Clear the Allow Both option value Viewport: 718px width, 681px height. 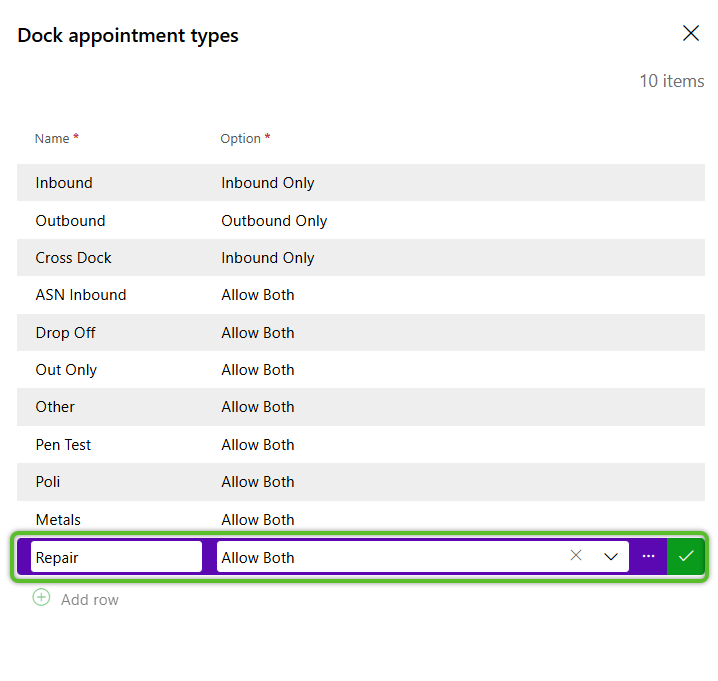point(576,556)
